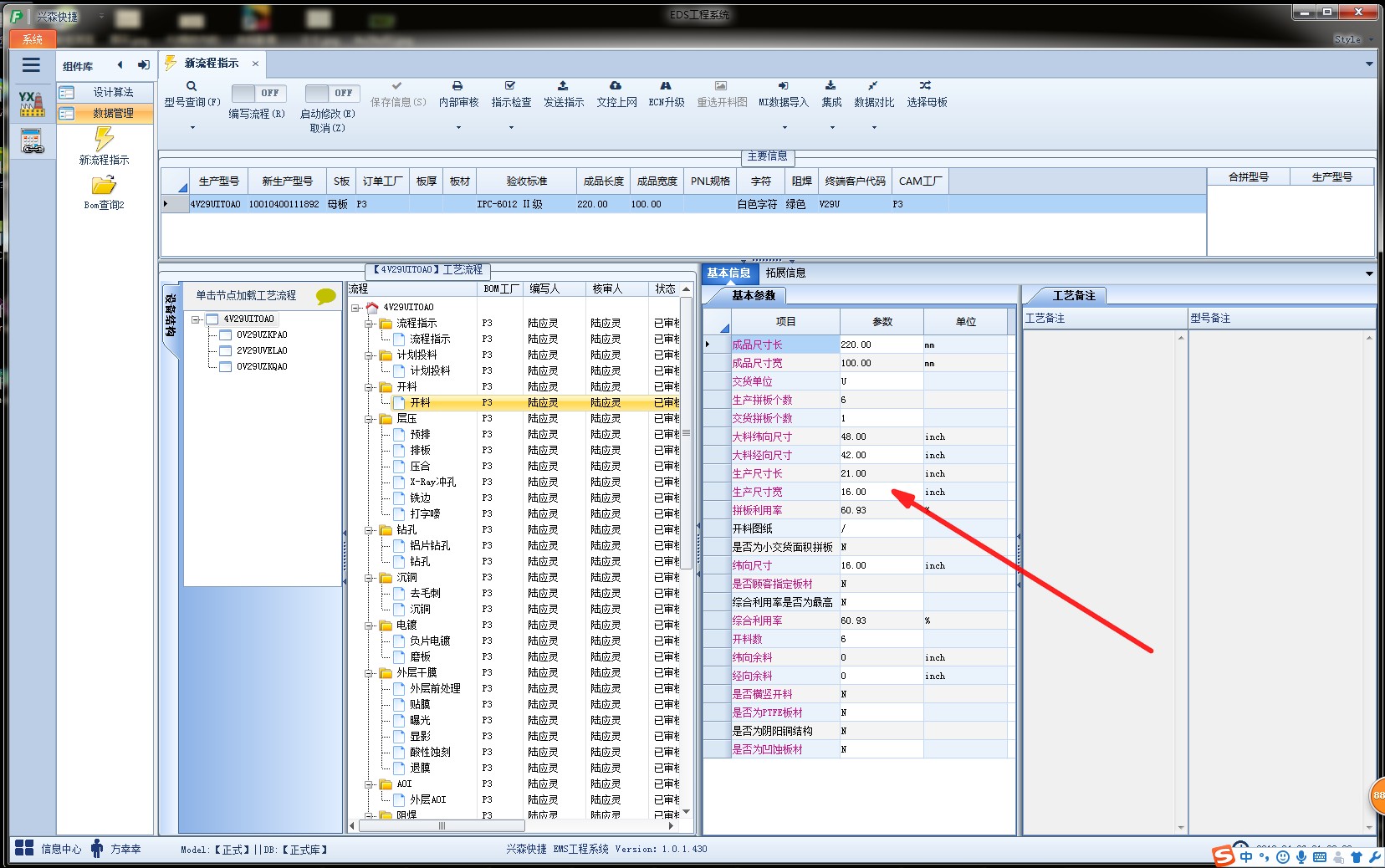Tick the 4V29UIT0A0 checkbox in structure tree
The height and width of the screenshot is (868, 1385).
[212, 319]
